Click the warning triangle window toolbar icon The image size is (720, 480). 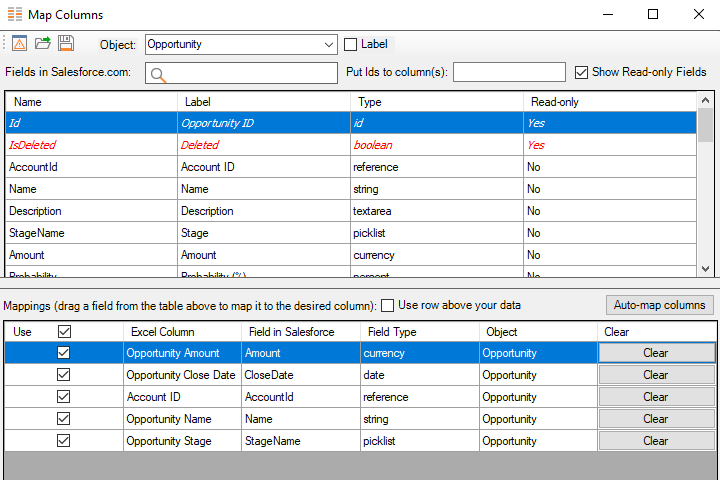pyautogui.click(x=19, y=44)
